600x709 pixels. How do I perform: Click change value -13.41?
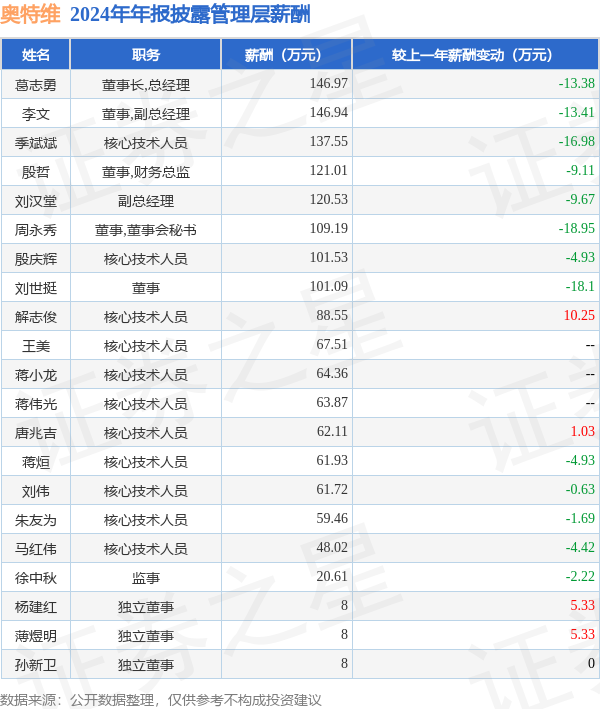pos(576,112)
